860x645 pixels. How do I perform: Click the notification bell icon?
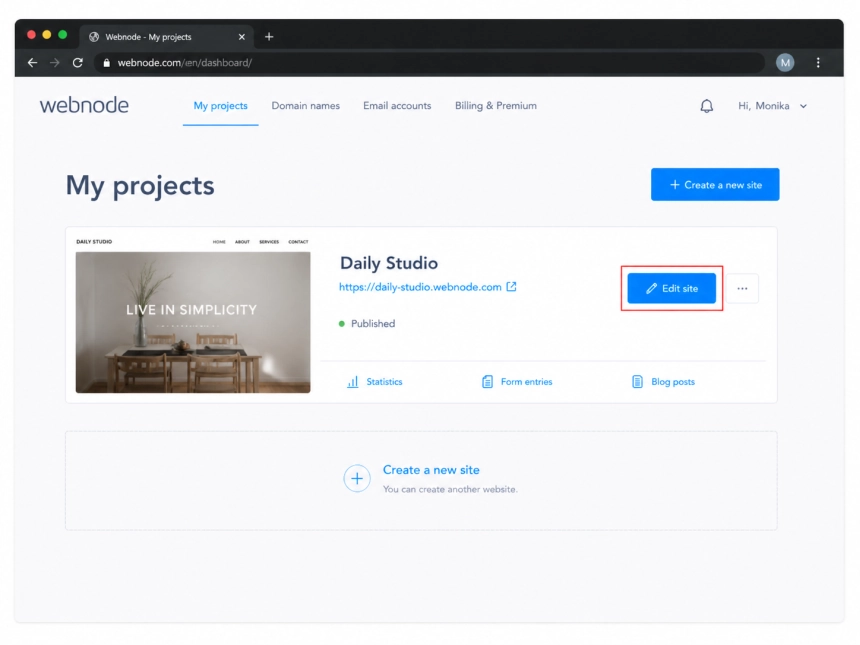pyautogui.click(x=706, y=106)
